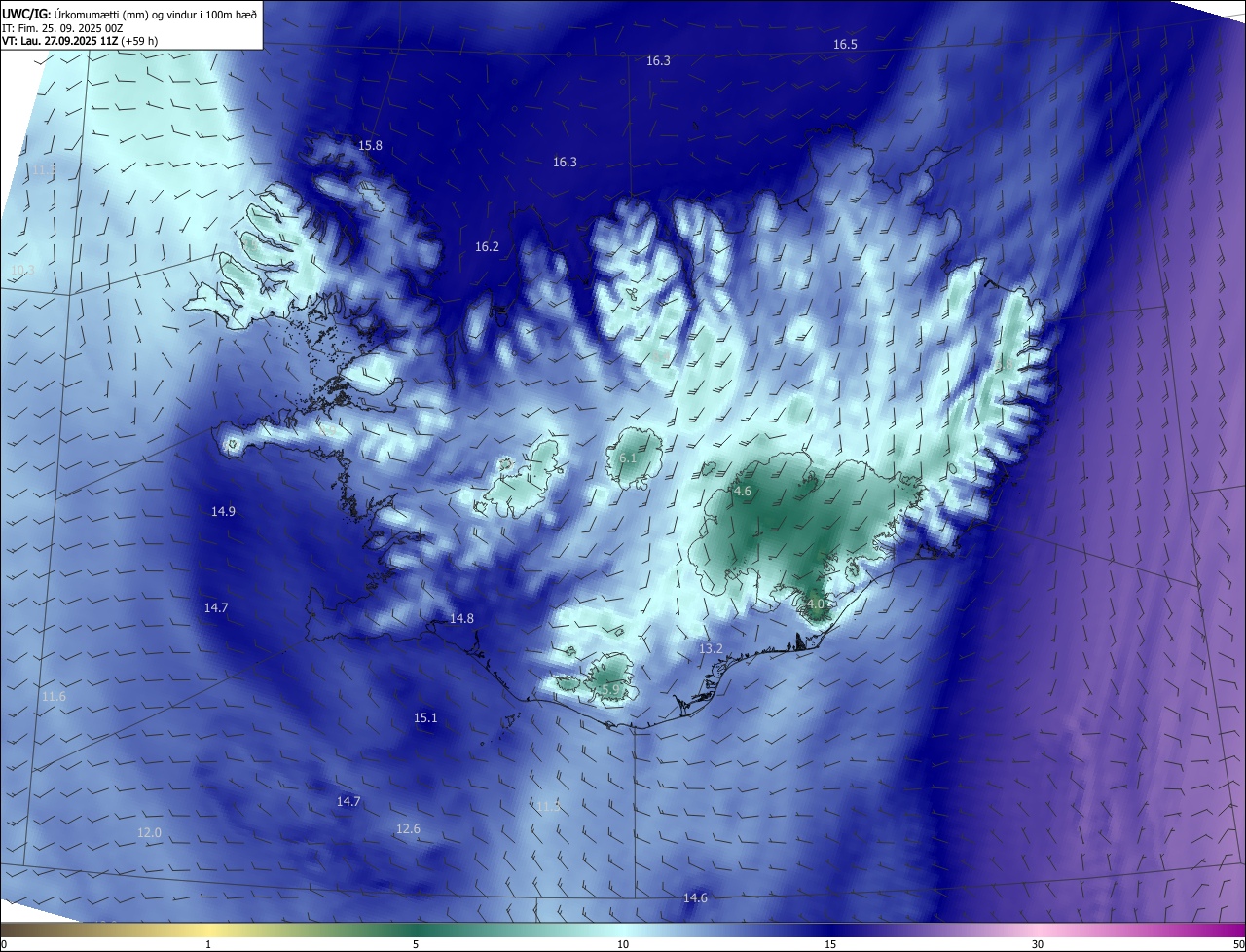
Task: Click the colour scale tick label 15
Action: click(830, 944)
